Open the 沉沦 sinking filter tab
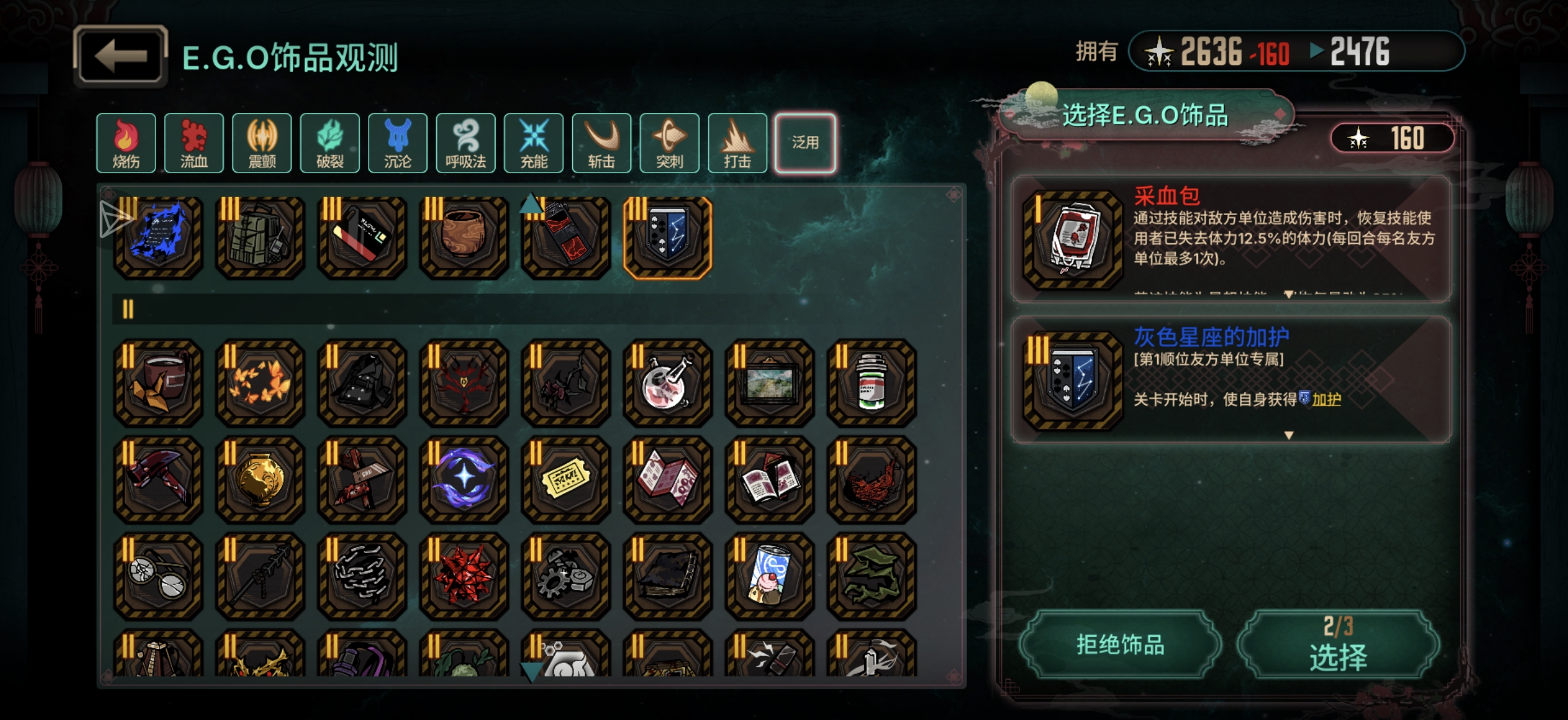The width and height of the screenshot is (1568, 720). click(397, 142)
